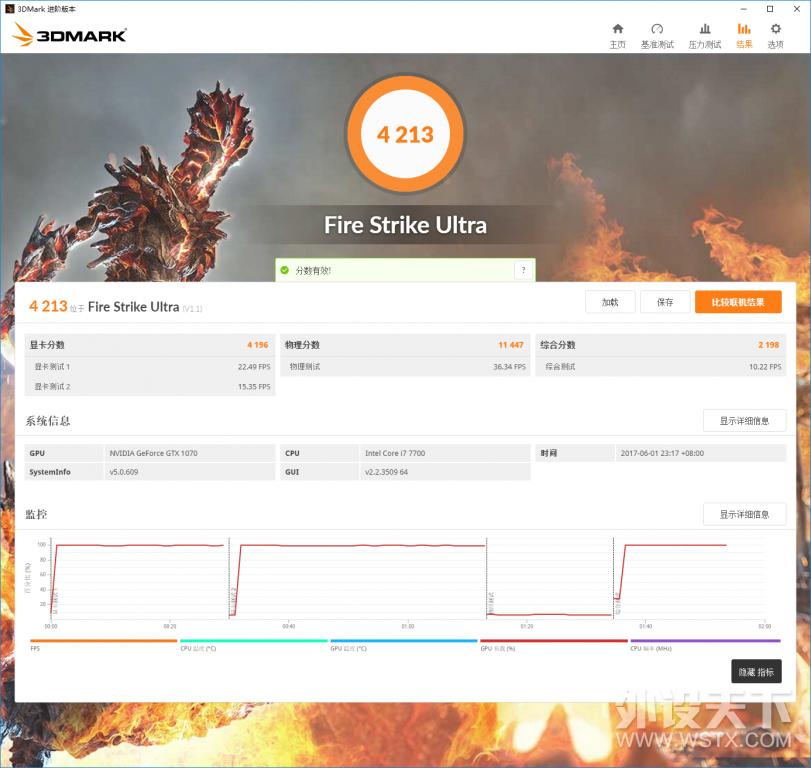Select the 10.22 FPS combined test row
811x768 pixels.
[660, 367]
